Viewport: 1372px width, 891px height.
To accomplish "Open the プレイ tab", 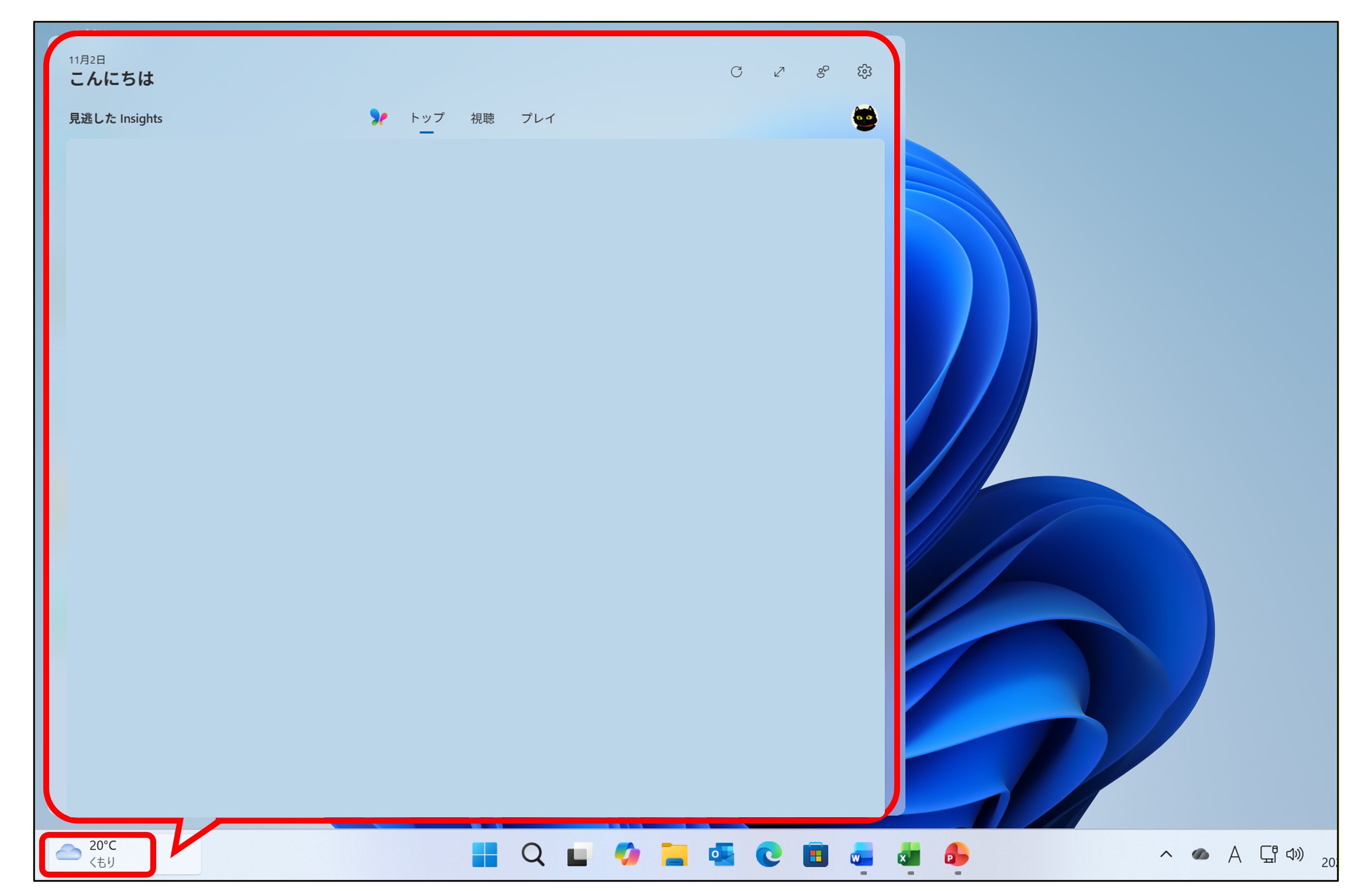I will coord(537,118).
